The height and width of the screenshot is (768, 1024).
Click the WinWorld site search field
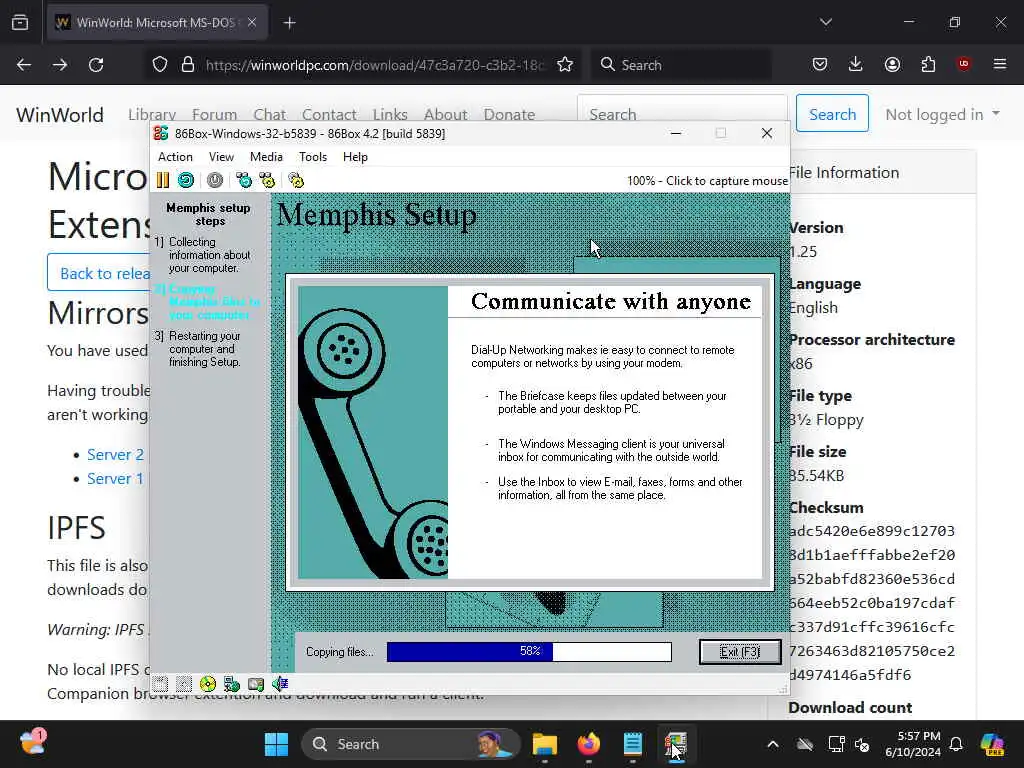(682, 114)
